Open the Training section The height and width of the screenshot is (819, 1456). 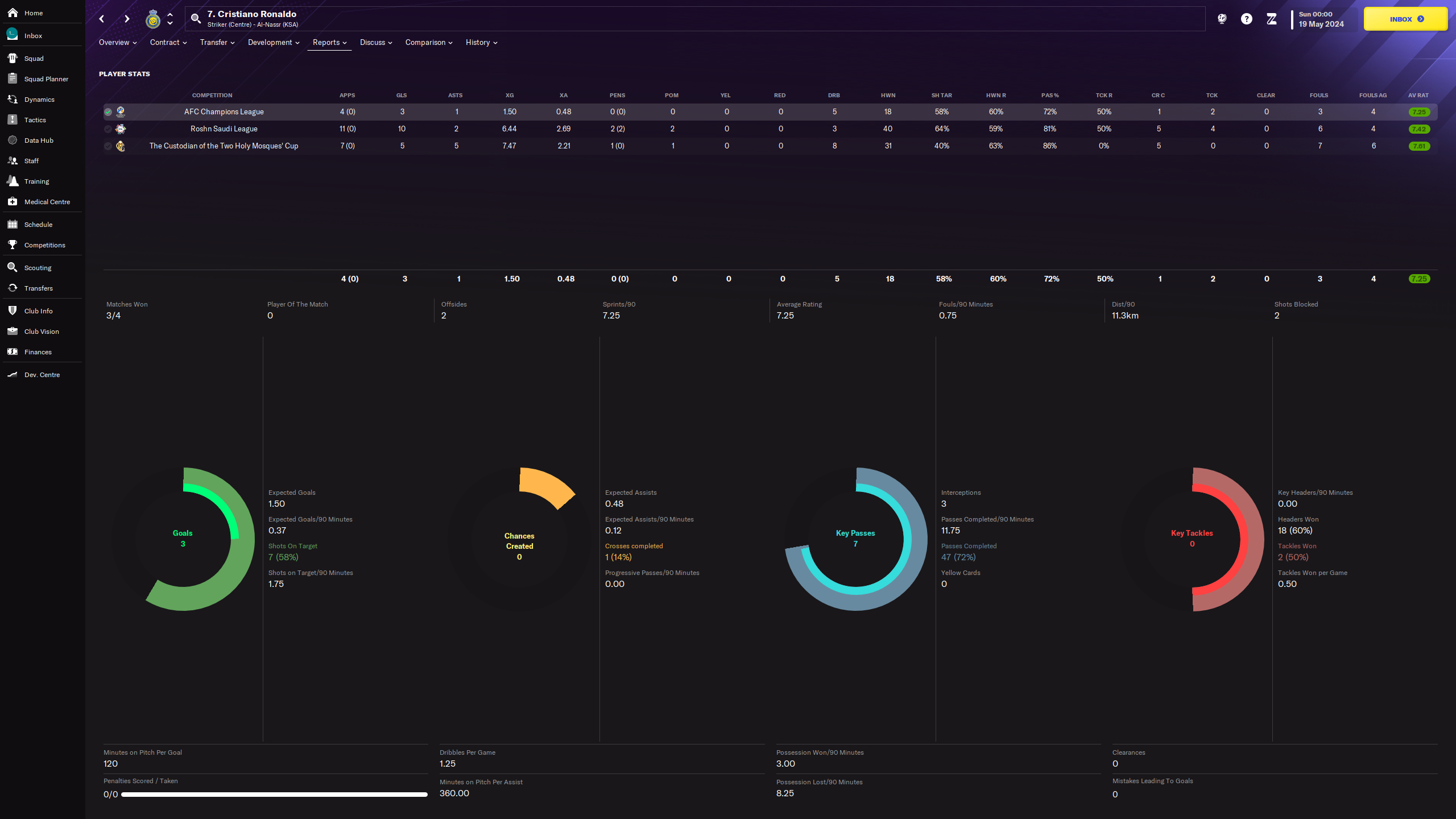click(41, 181)
